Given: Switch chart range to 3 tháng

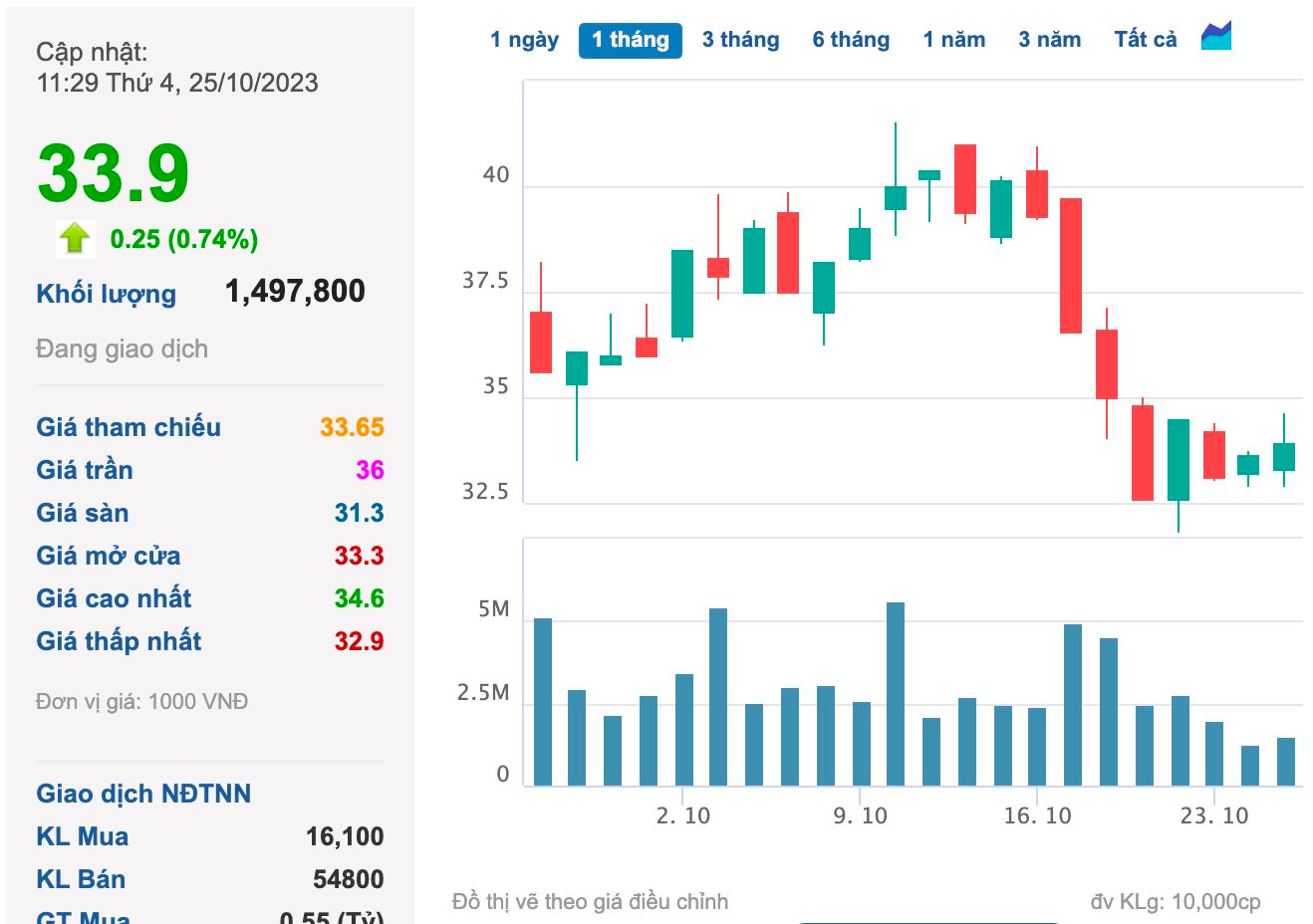Looking at the screenshot, I should [x=740, y=40].
